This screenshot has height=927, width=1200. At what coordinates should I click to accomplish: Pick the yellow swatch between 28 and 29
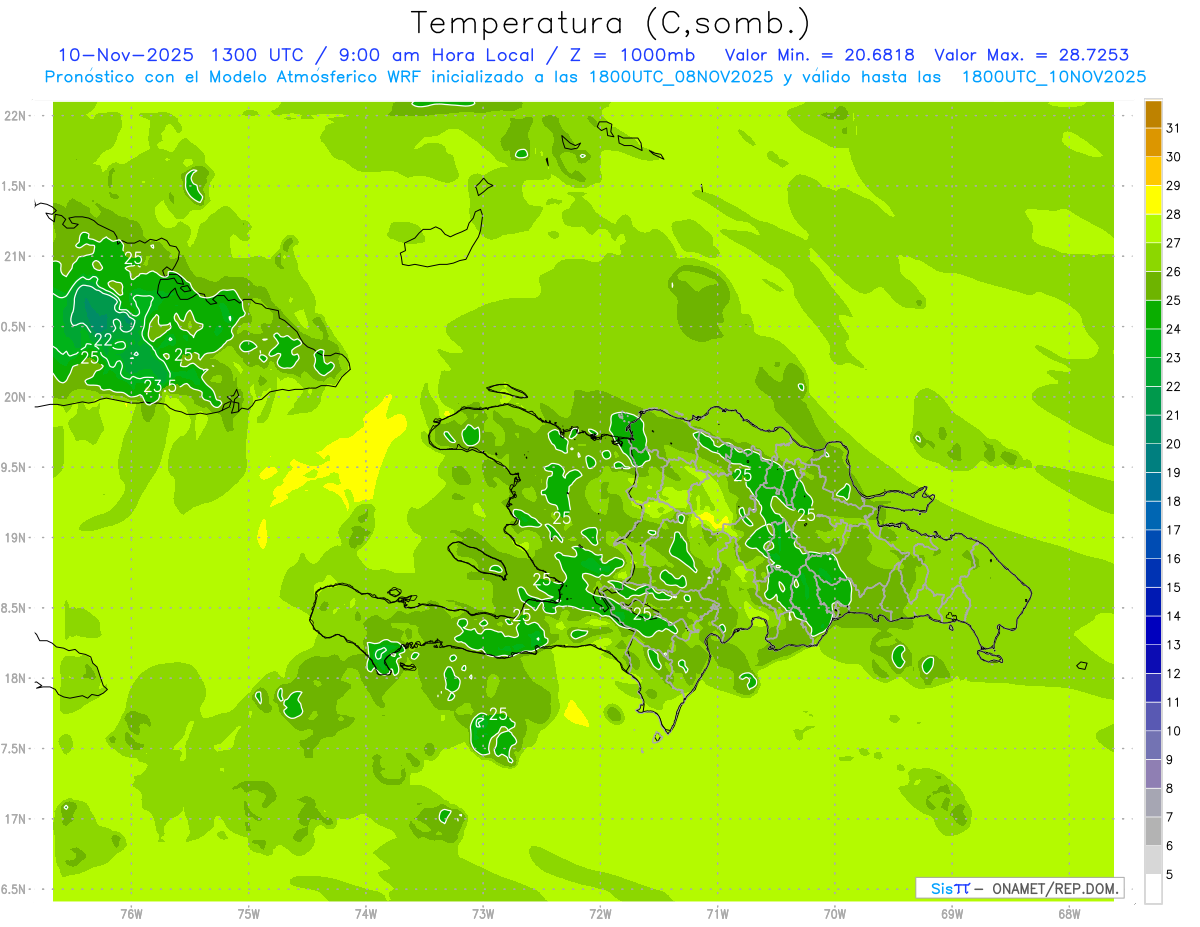[x=1153, y=200]
